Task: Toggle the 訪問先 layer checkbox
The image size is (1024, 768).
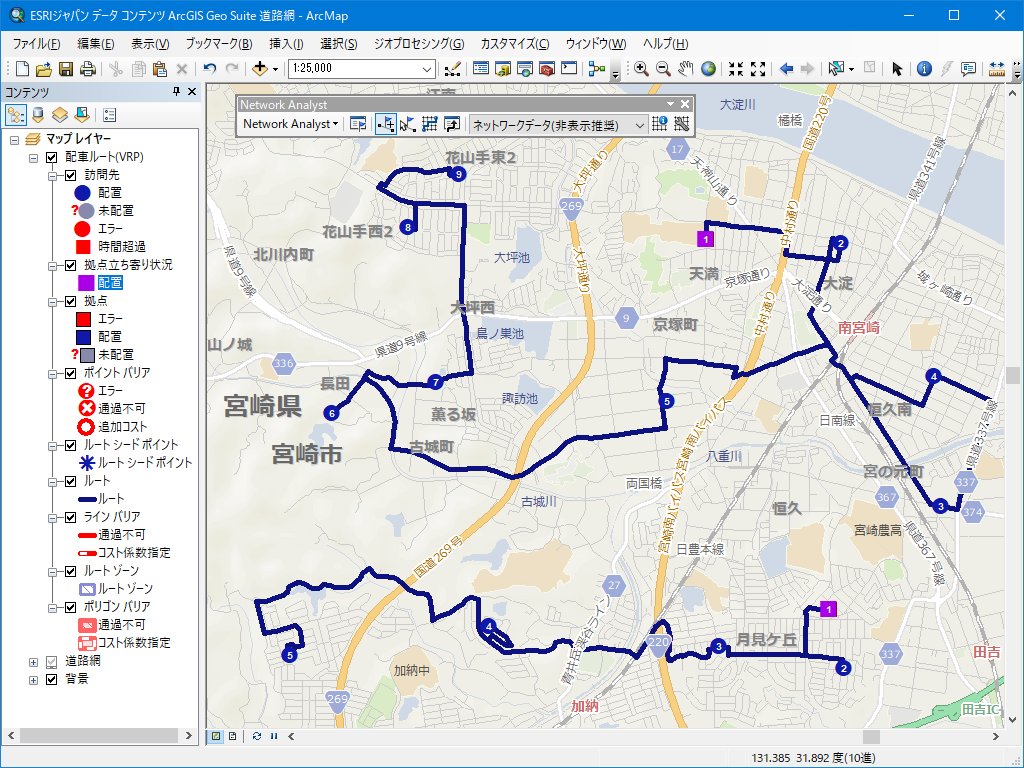Action: pyautogui.click(x=71, y=175)
